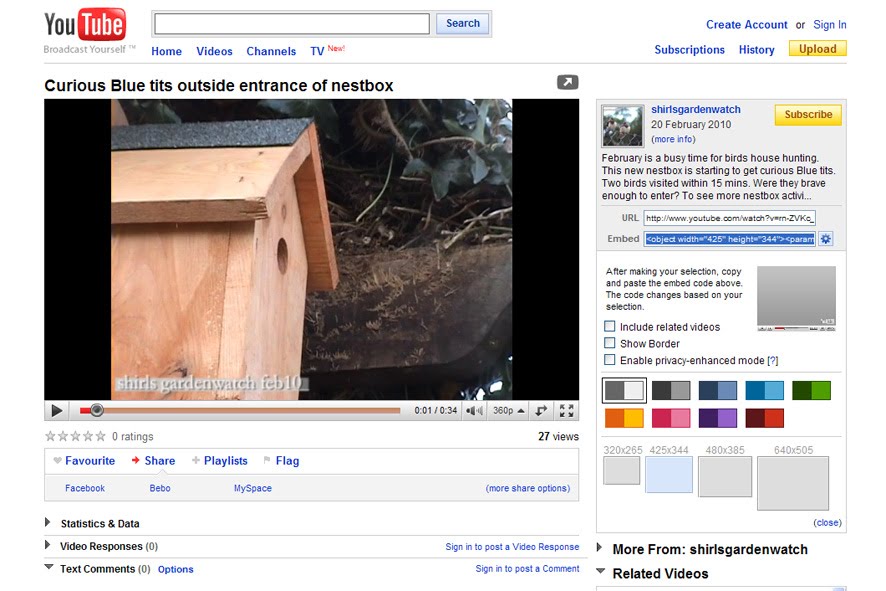Open the comments Options link

(x=176, y=570)
